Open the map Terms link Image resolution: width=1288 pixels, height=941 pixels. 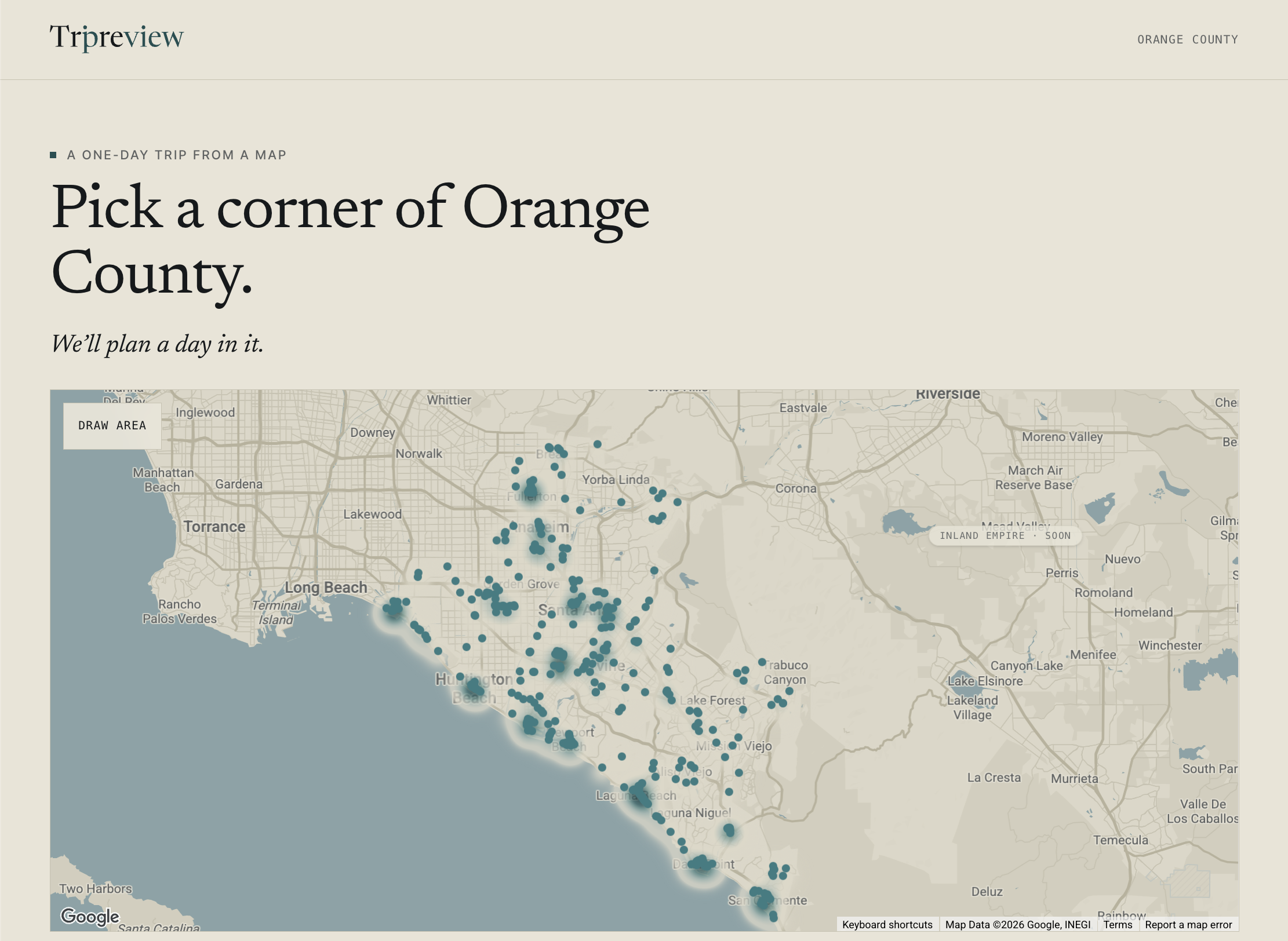tap(1118, 925)
